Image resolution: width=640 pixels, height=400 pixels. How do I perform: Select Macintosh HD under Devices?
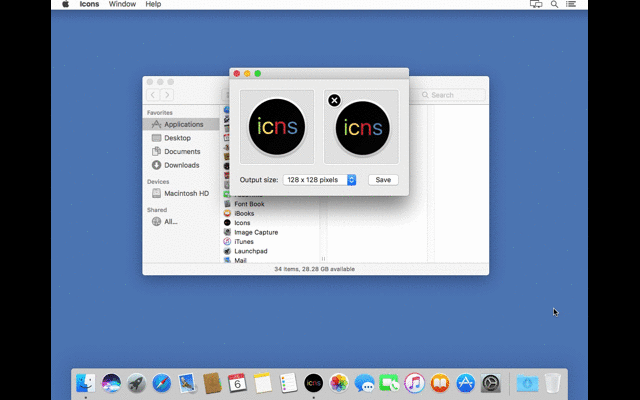[x=181, y=193]
